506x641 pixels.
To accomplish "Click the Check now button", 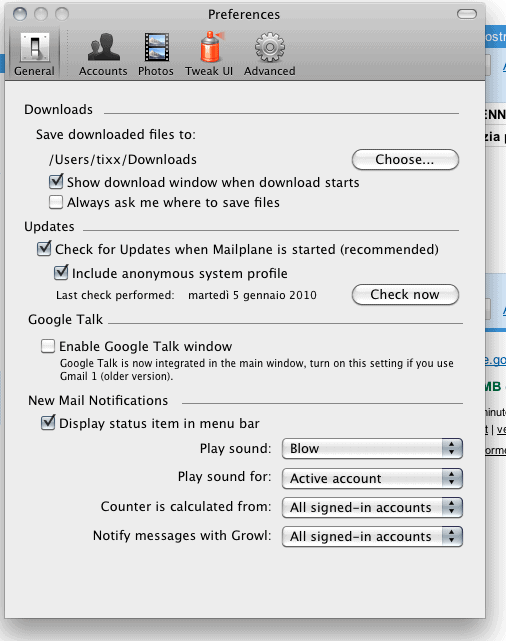I will (x=405, y=295).
